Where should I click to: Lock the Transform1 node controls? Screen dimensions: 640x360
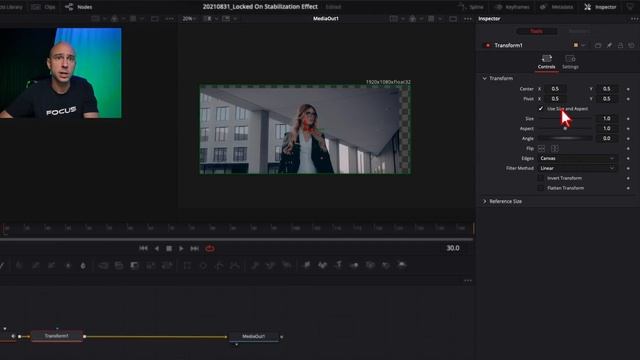(620, 45)
